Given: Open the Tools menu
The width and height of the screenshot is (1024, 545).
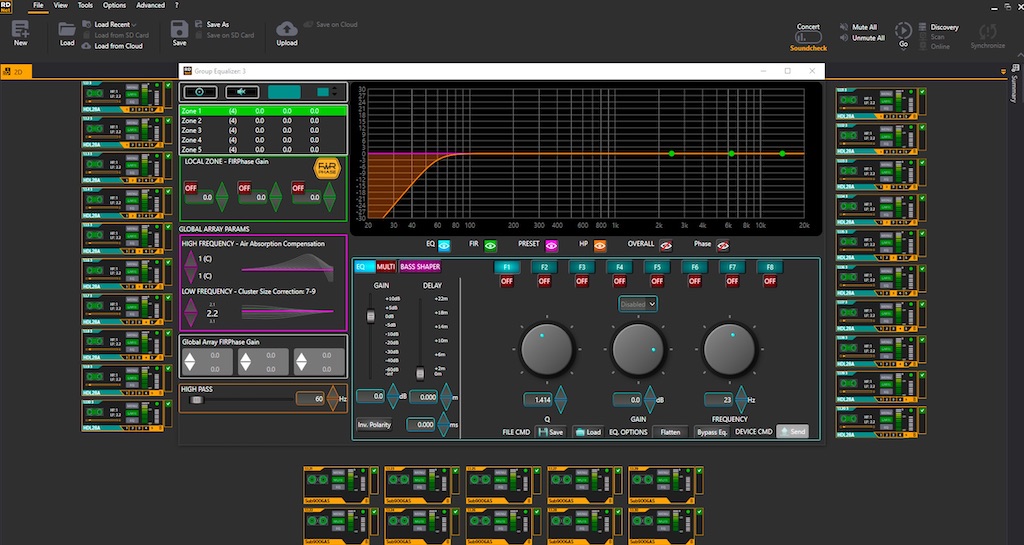Looking at the screenshot, I should (x=85, y=5).
